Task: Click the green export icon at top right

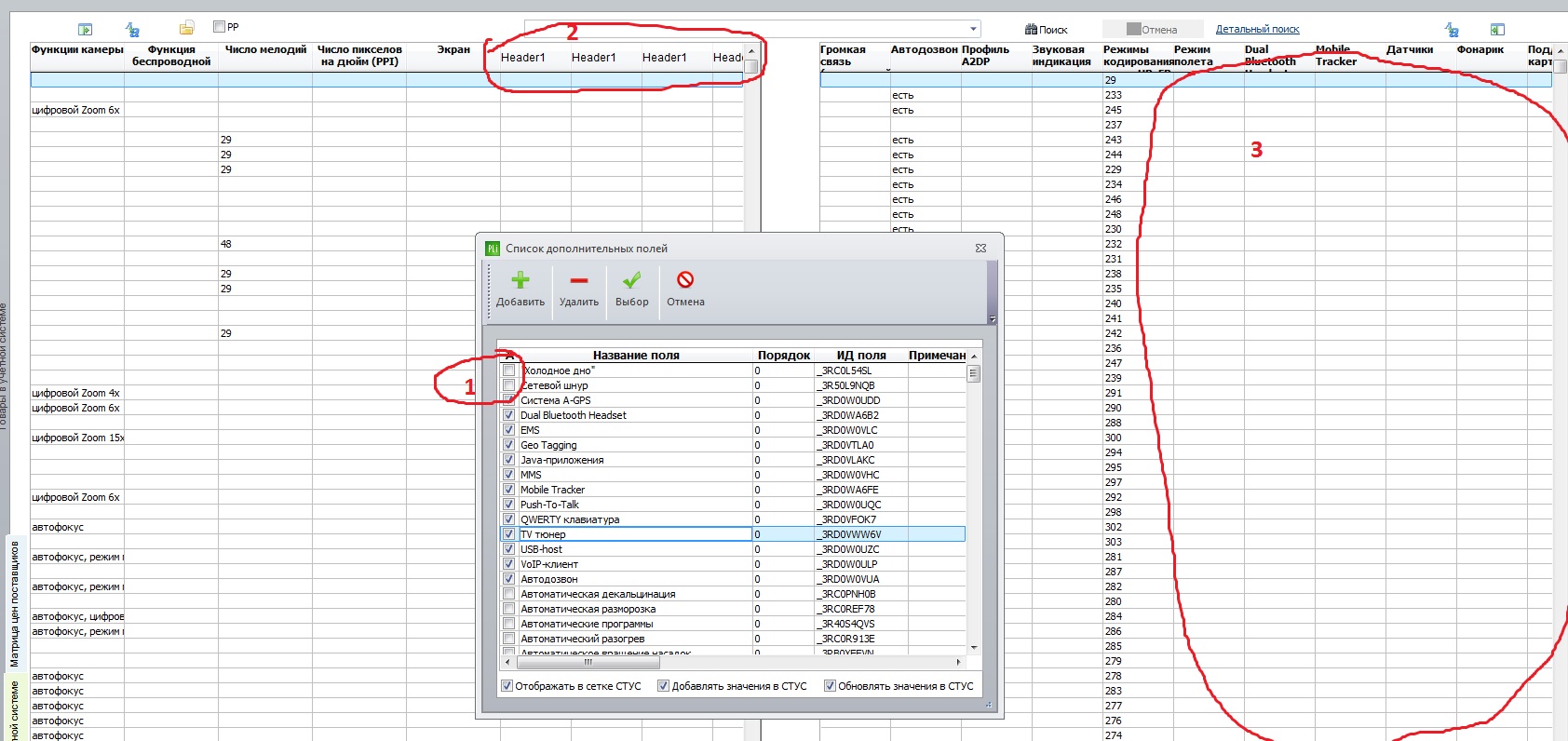Action: [x=1497, y=30]
